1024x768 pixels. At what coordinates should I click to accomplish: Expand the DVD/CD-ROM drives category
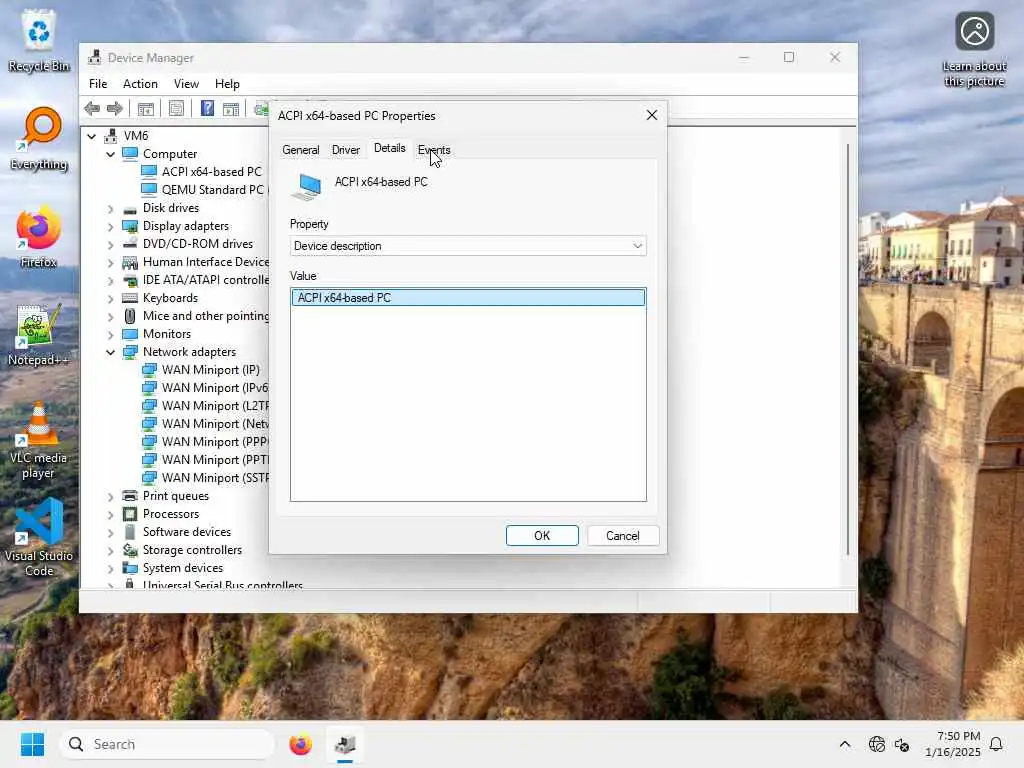point(110,244)
